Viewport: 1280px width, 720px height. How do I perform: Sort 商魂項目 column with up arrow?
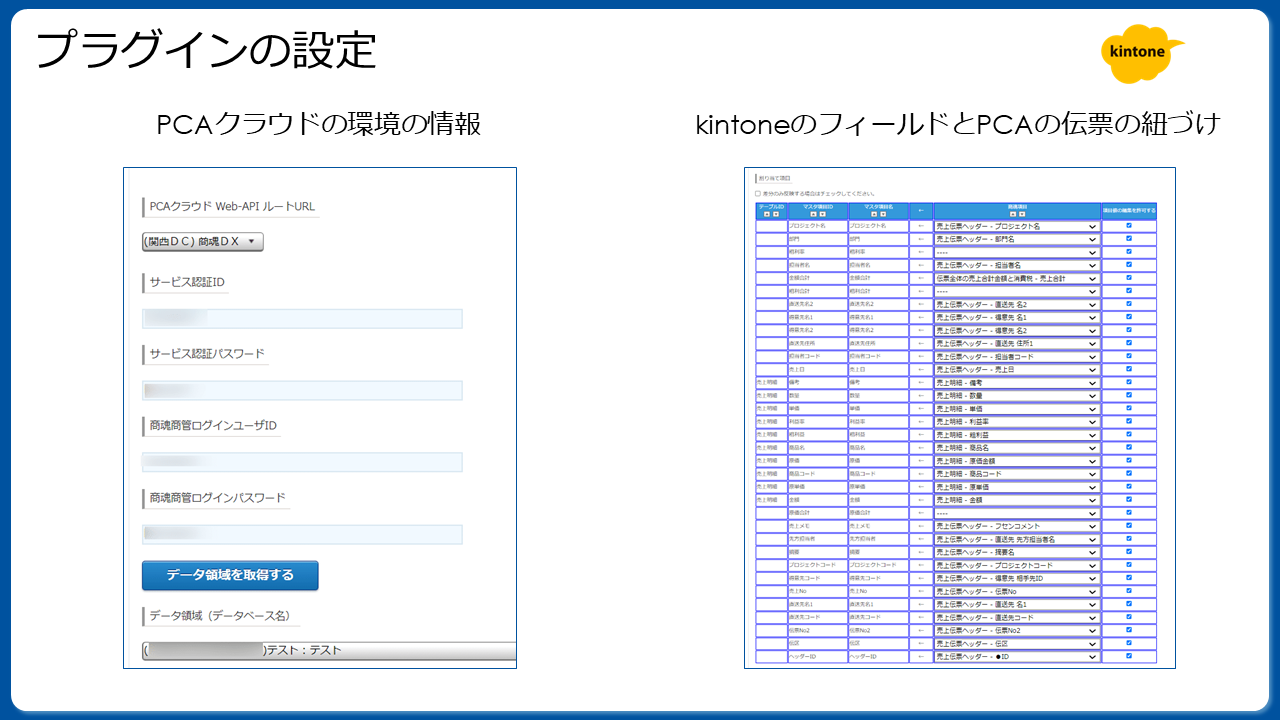click(x=1013, y=214)
